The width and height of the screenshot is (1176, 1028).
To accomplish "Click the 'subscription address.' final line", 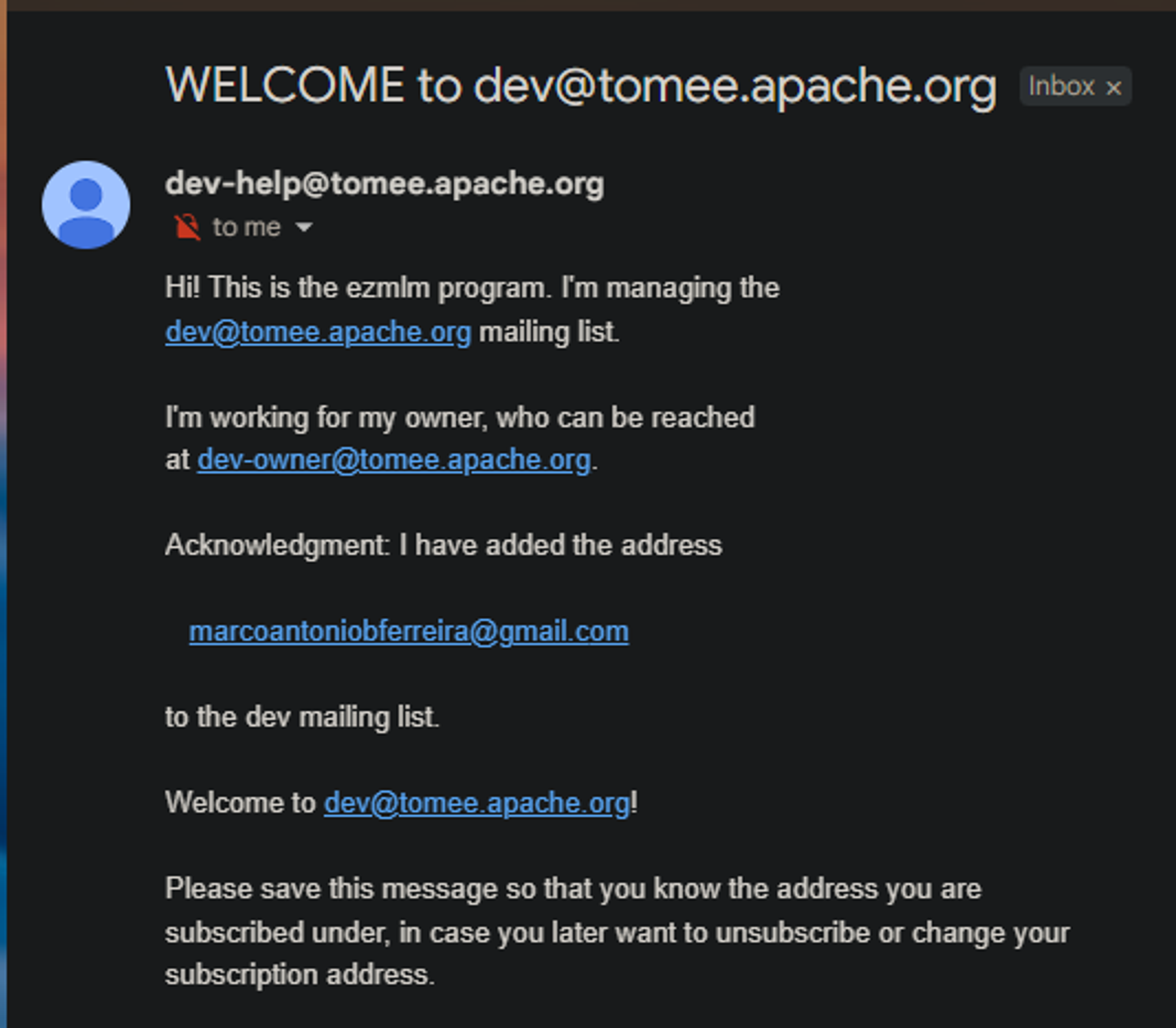I will 300,975.
